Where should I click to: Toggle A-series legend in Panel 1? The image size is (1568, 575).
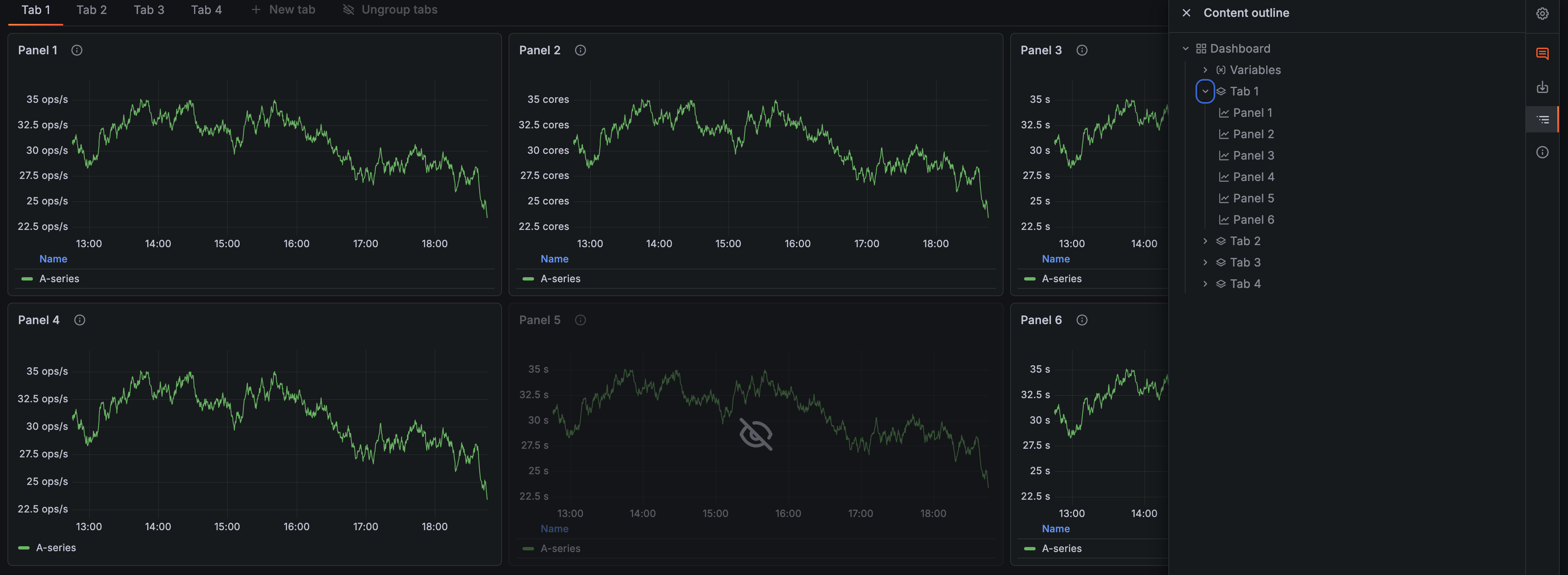tap(59, 279)
